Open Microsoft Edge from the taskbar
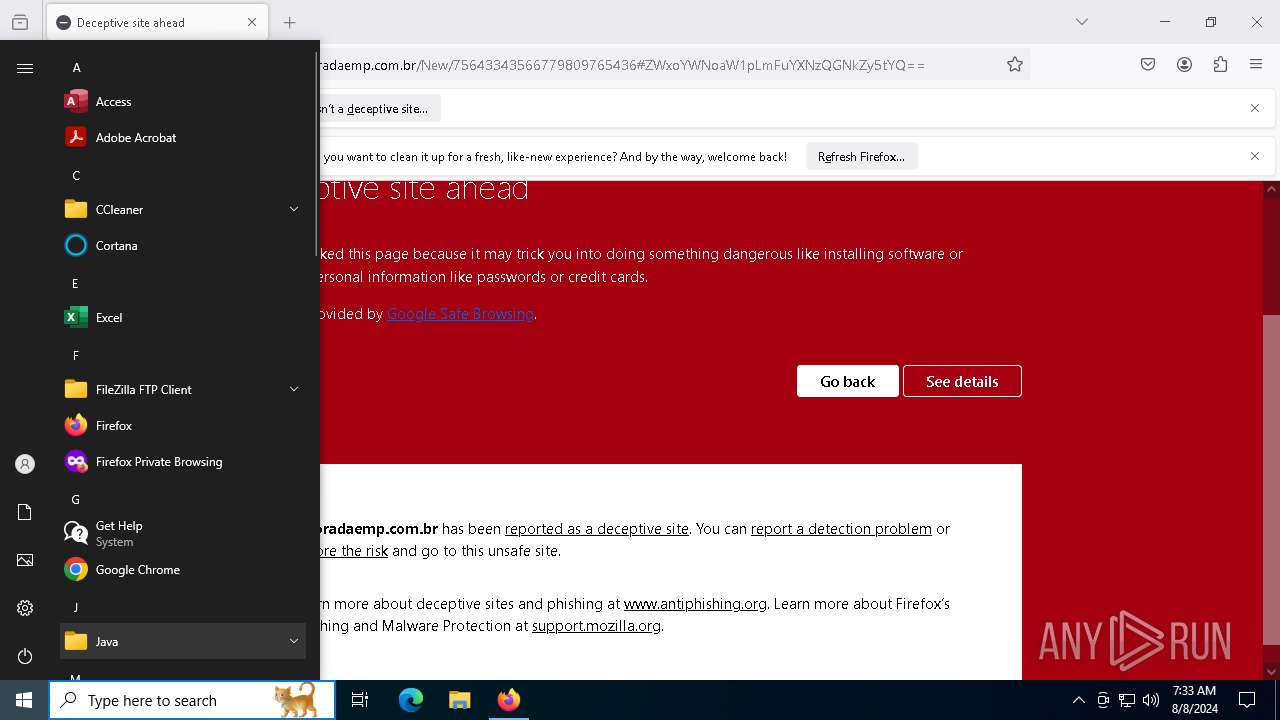This screenshot has width=1280, height=720. pos(411,700)
